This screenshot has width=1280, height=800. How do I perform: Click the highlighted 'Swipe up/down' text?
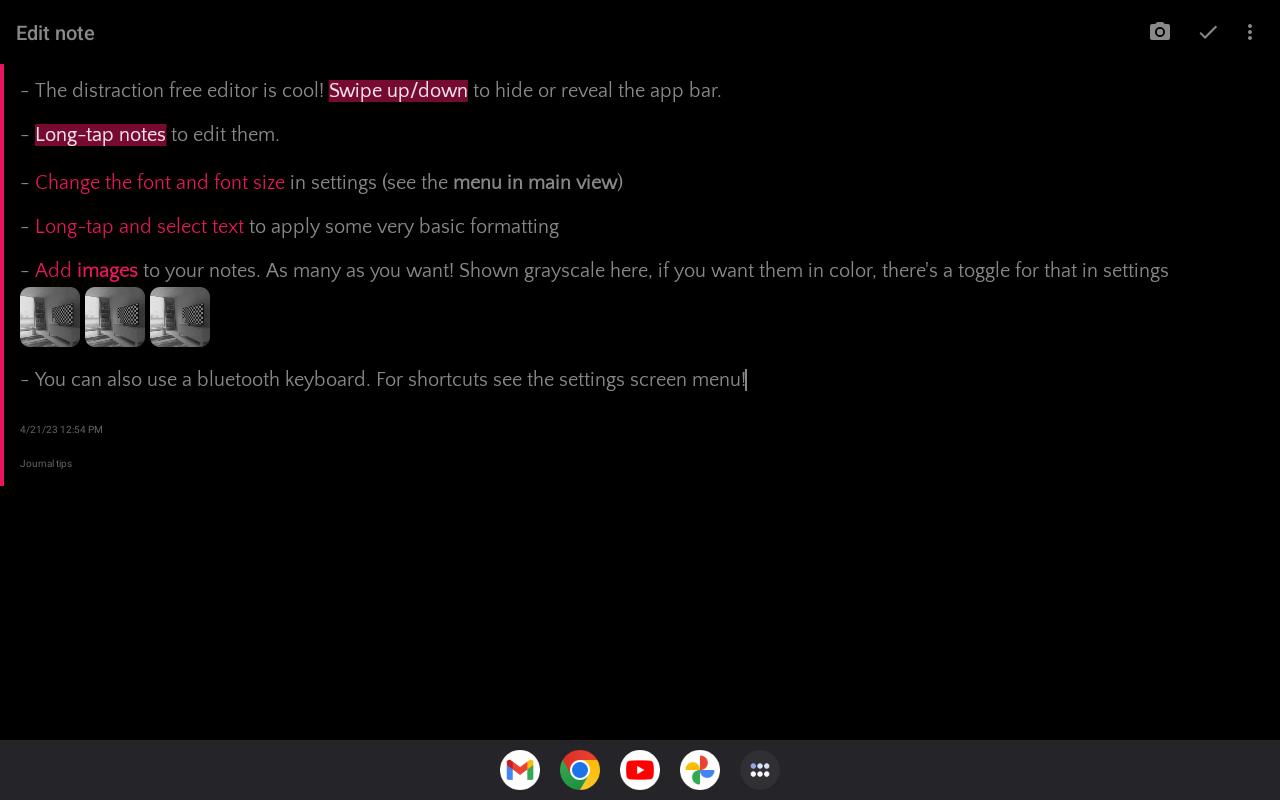tap(398, 90)
